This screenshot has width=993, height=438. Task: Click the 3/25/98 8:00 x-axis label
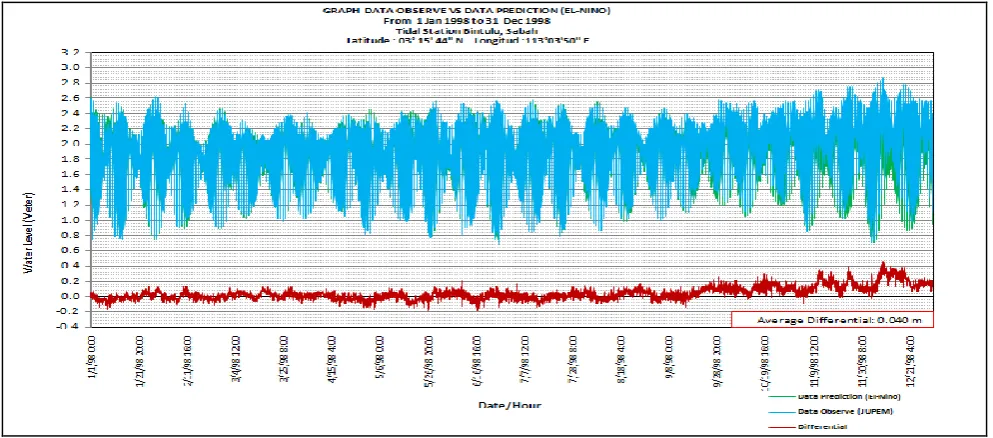(286, 358)
